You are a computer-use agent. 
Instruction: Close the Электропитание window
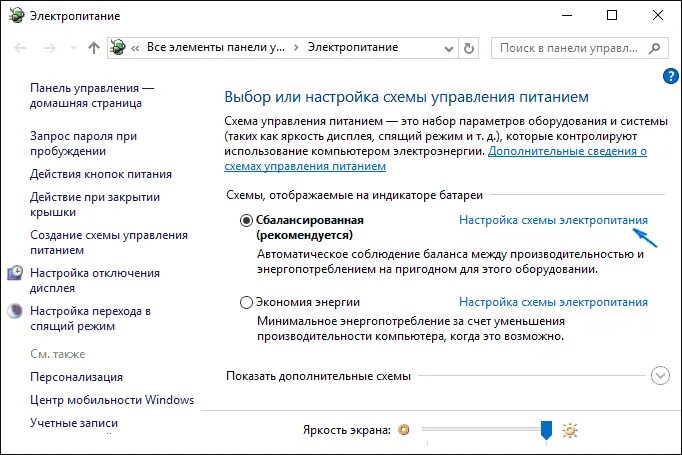(x=658, y=15)
